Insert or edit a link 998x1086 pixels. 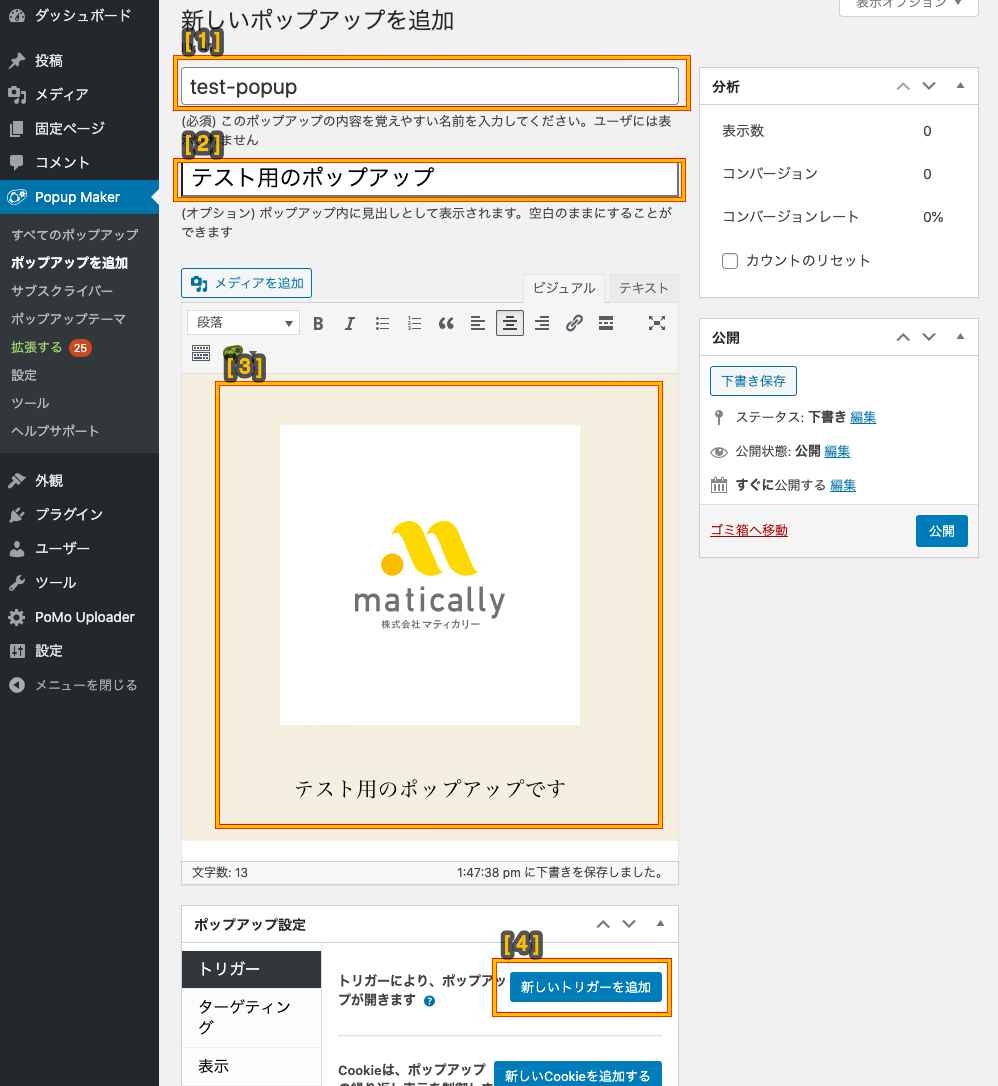click(x=574, y=323)
